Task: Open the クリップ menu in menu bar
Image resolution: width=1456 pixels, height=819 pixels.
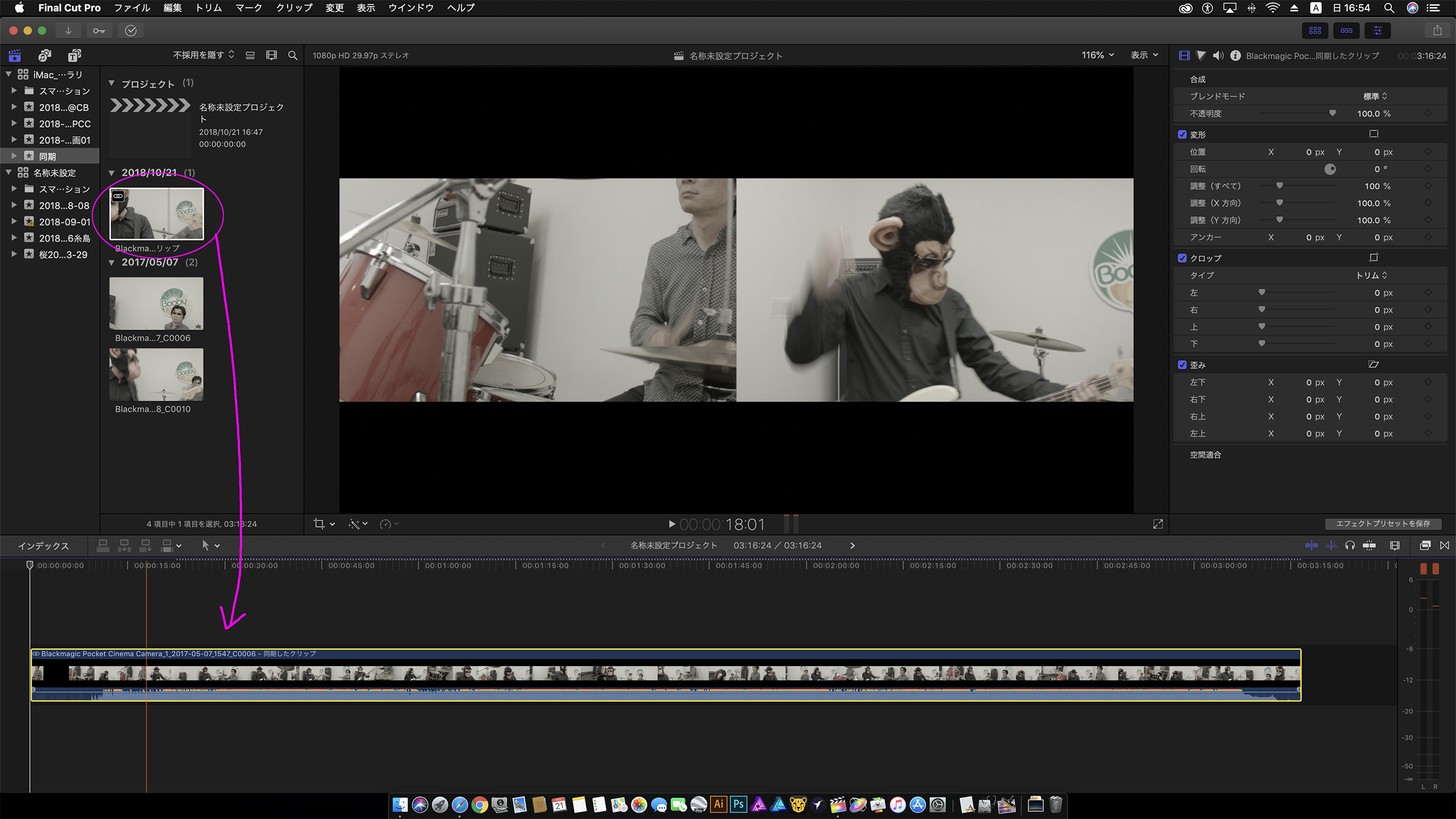Action: click(294, 8)
